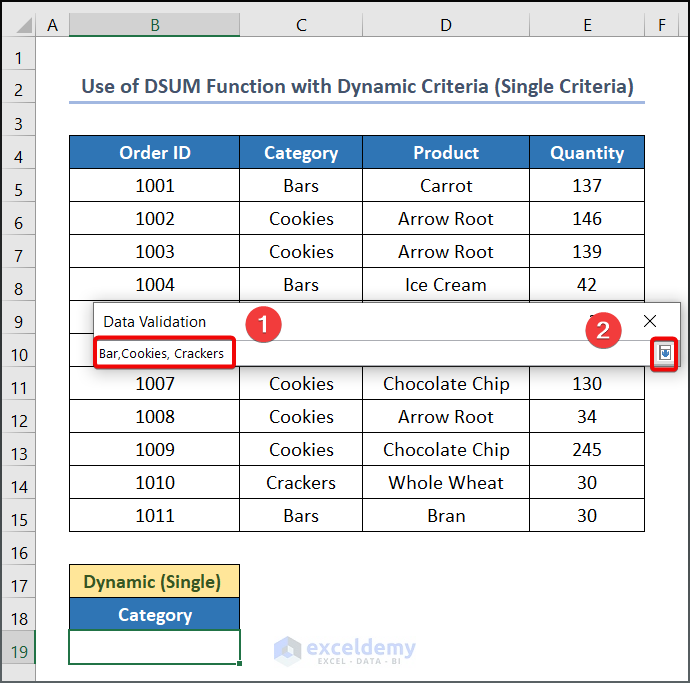Click the select-all corner triangle
Image resolution: width=690 pixels, height=683 pixels.
point(24,26)
